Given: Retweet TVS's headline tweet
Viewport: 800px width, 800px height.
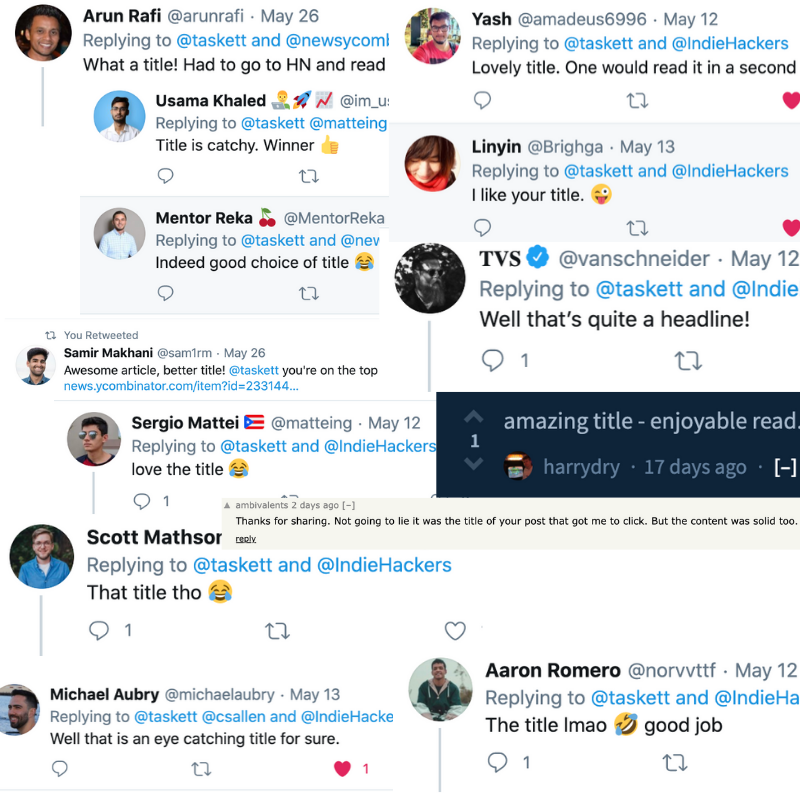Looking at the screenshot, I should coord(688,361).
